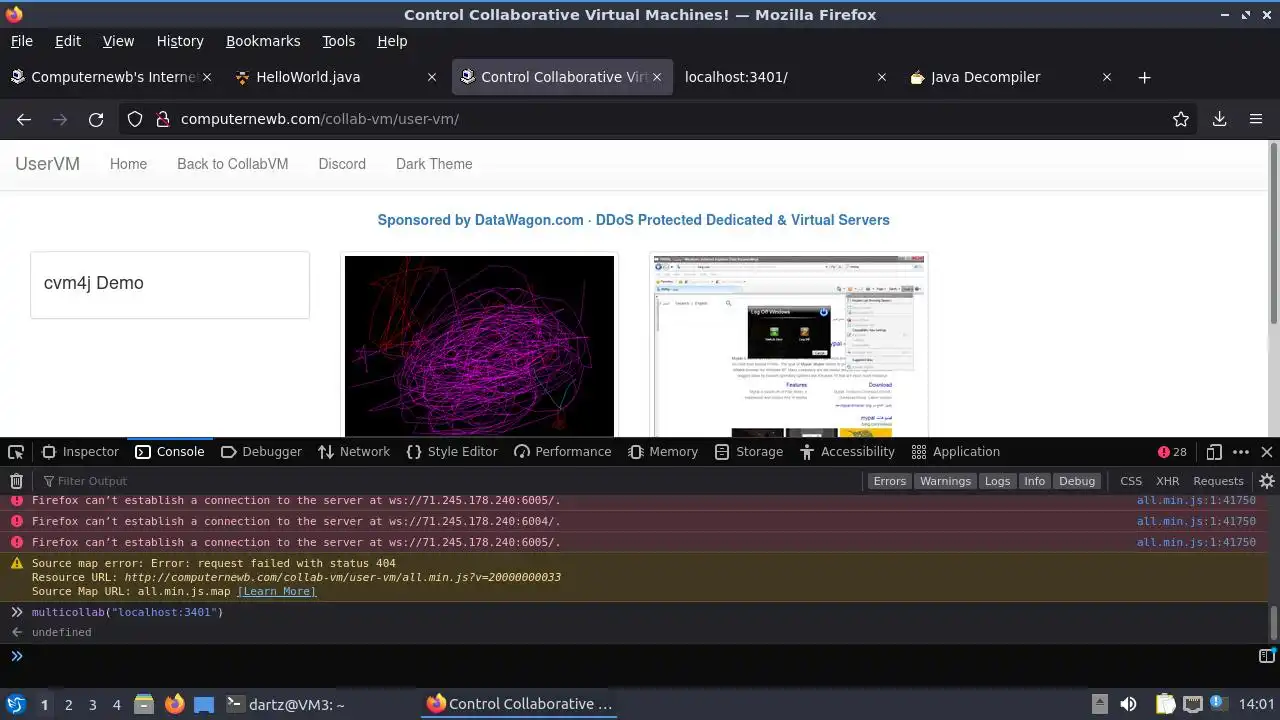Toggle the CSS filter

click(1131, 481)
